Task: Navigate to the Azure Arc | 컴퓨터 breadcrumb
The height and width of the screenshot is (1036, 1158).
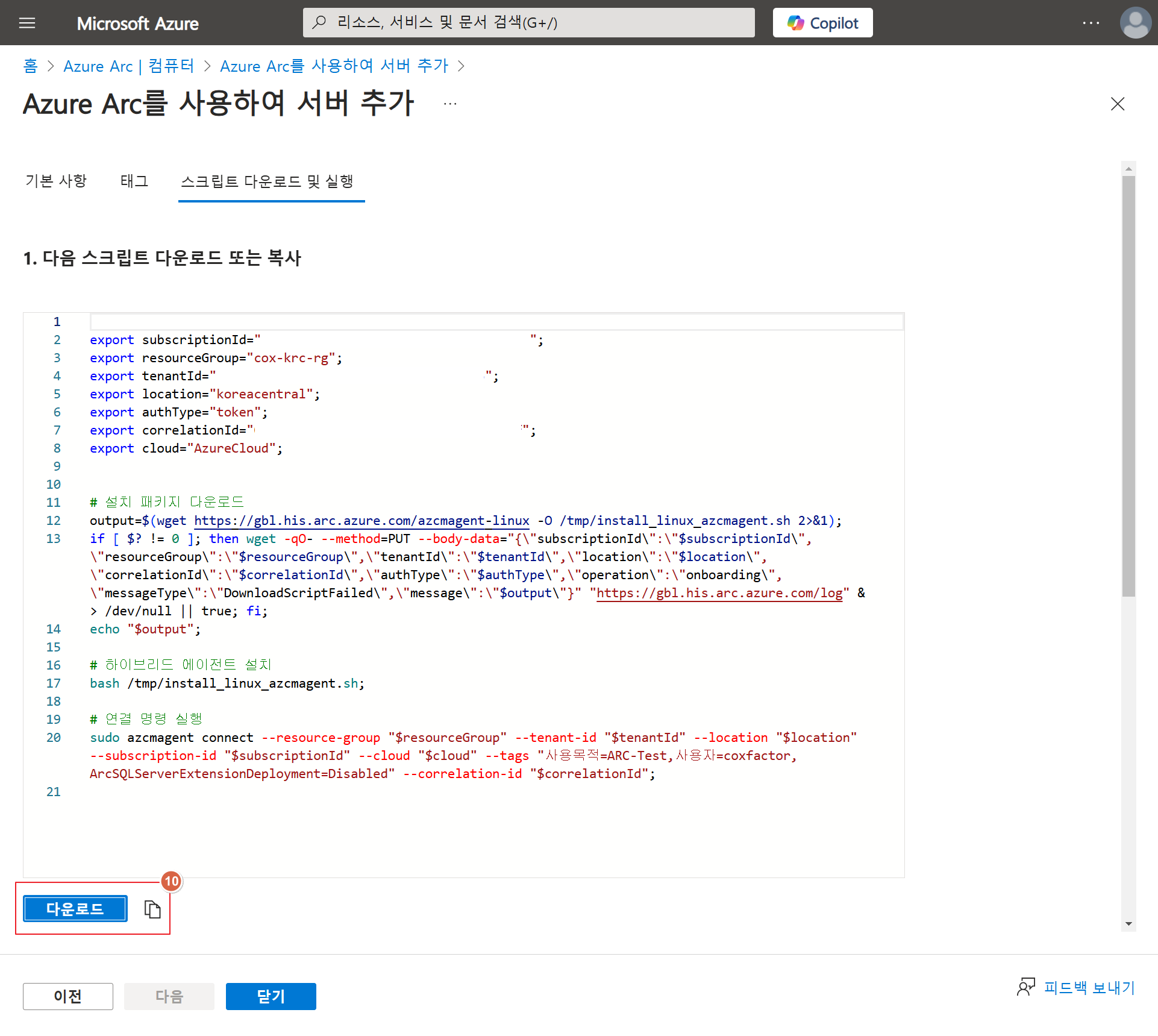Action: 128,66
